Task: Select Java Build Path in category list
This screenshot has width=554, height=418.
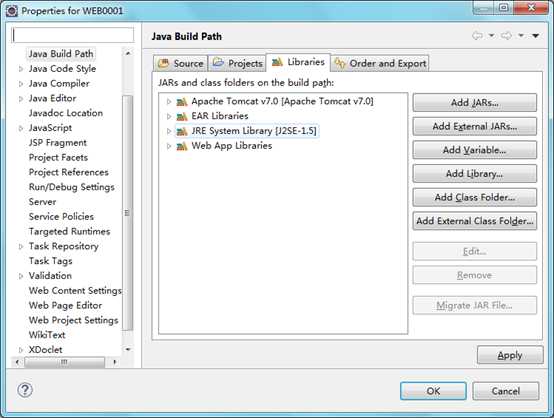Action: [61, 54]
